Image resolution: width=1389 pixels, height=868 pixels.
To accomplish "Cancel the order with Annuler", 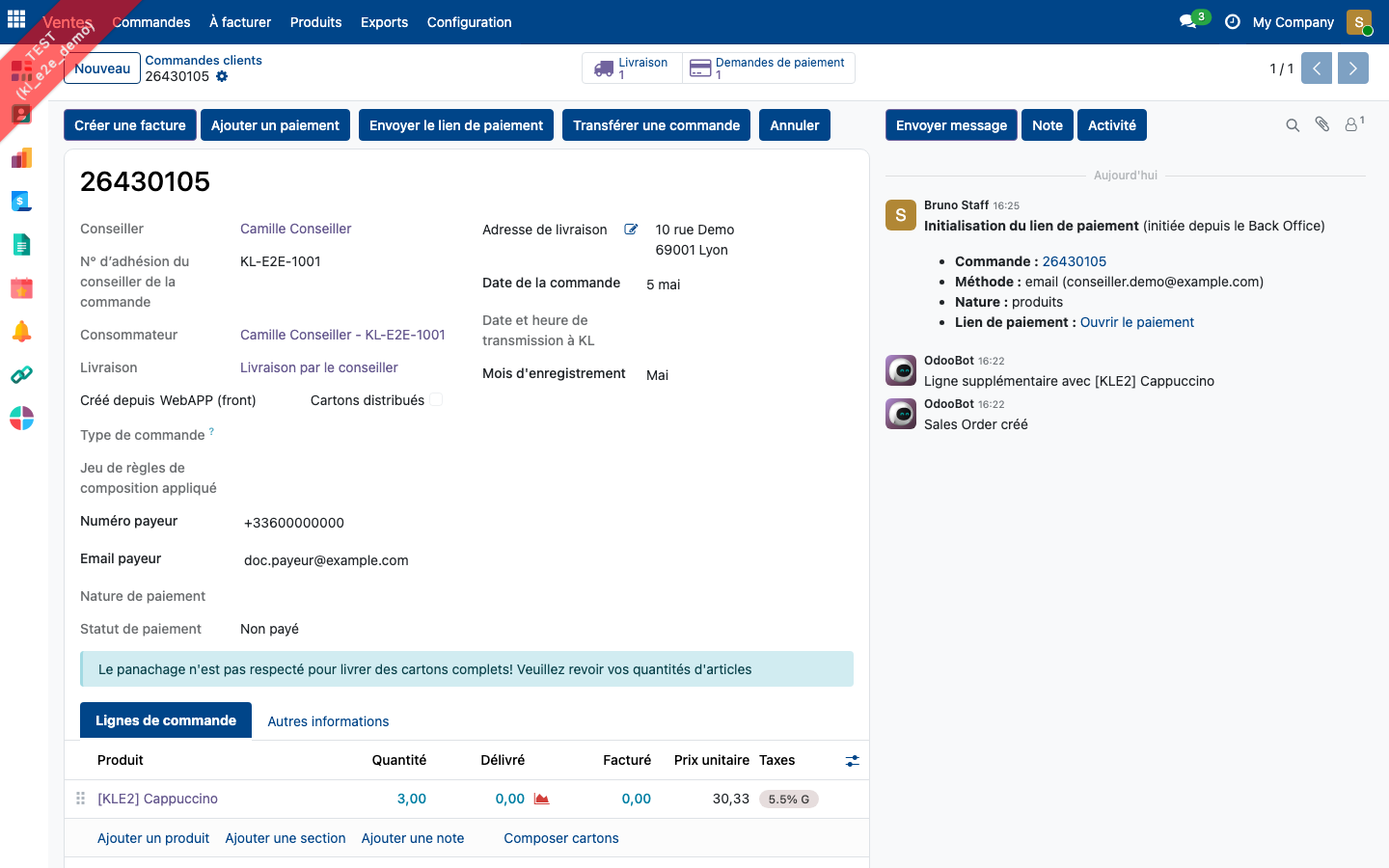I will click(795, 125).
